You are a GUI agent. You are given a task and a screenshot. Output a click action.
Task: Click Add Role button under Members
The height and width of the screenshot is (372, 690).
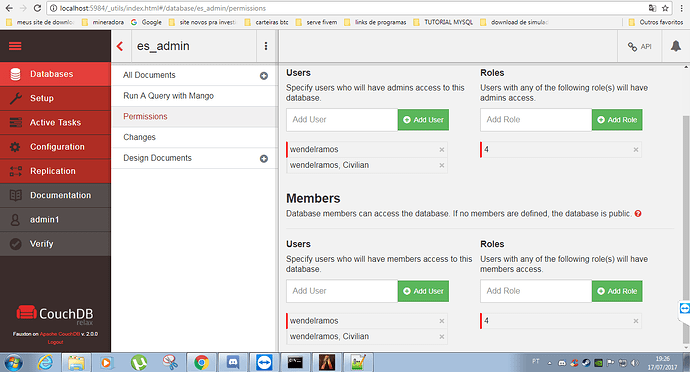tap(617, 291)
